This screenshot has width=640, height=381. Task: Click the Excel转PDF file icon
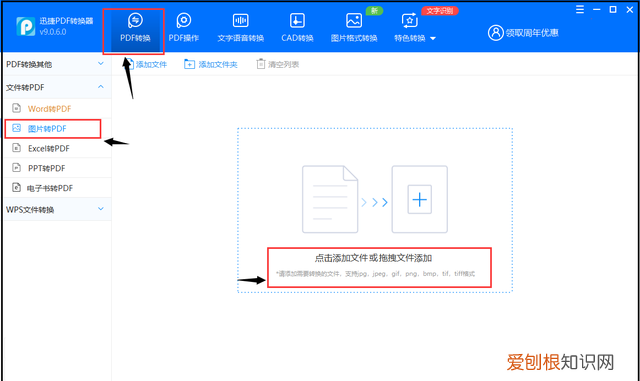click(x=16, y=148)
